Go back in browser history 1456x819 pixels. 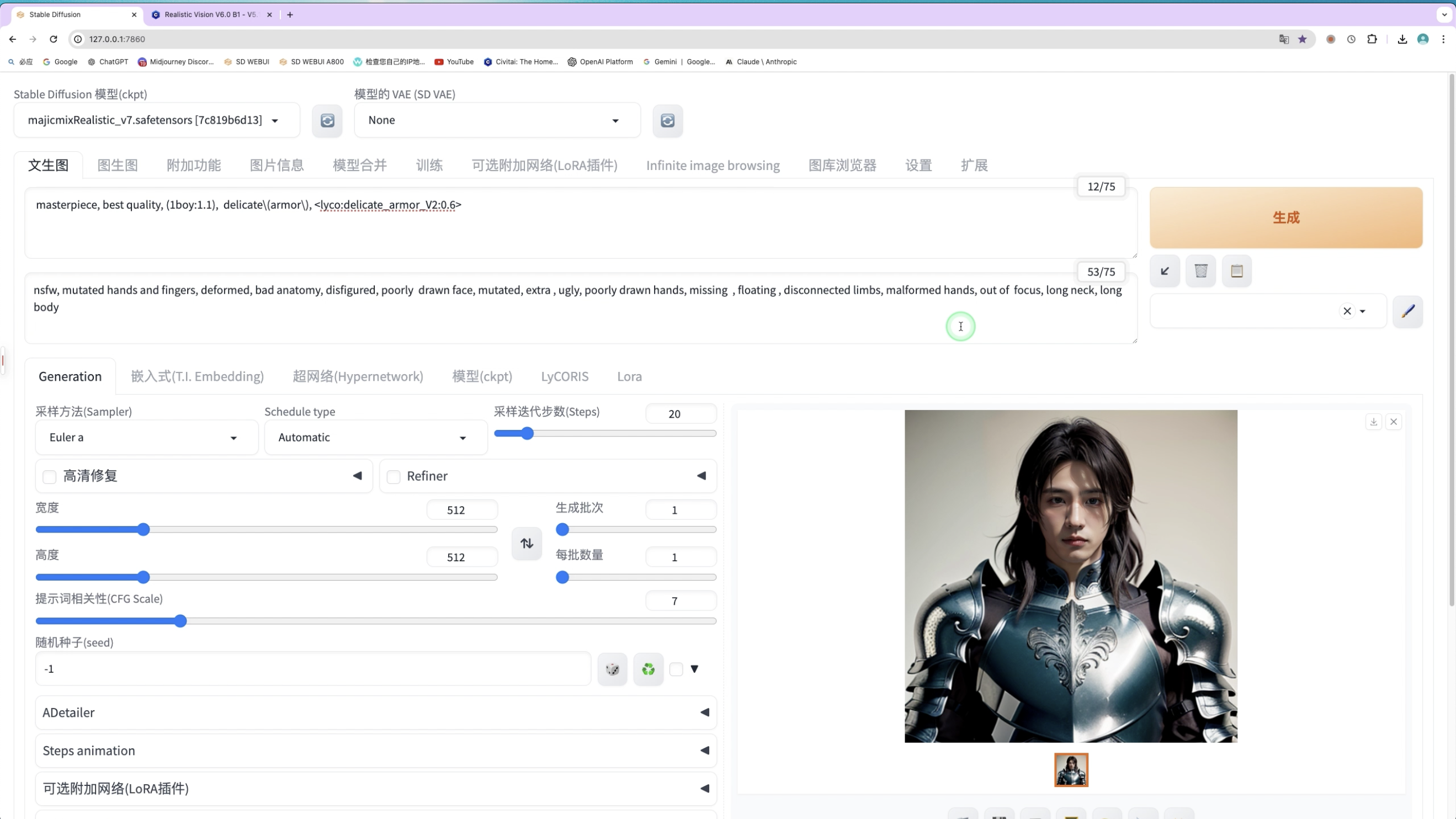(x=13, y=39)
